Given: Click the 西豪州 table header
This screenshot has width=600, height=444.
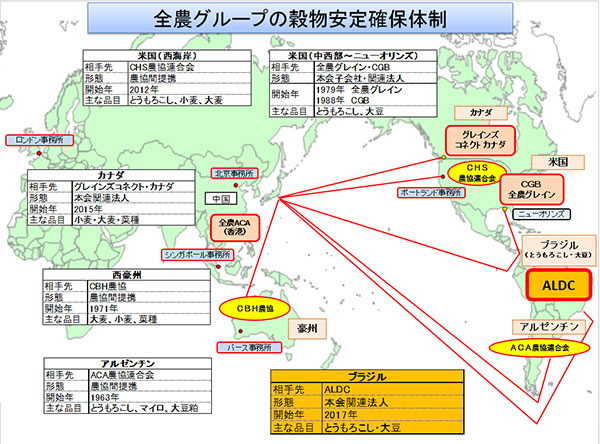Looking at the screenshot, I should (127, 275).
